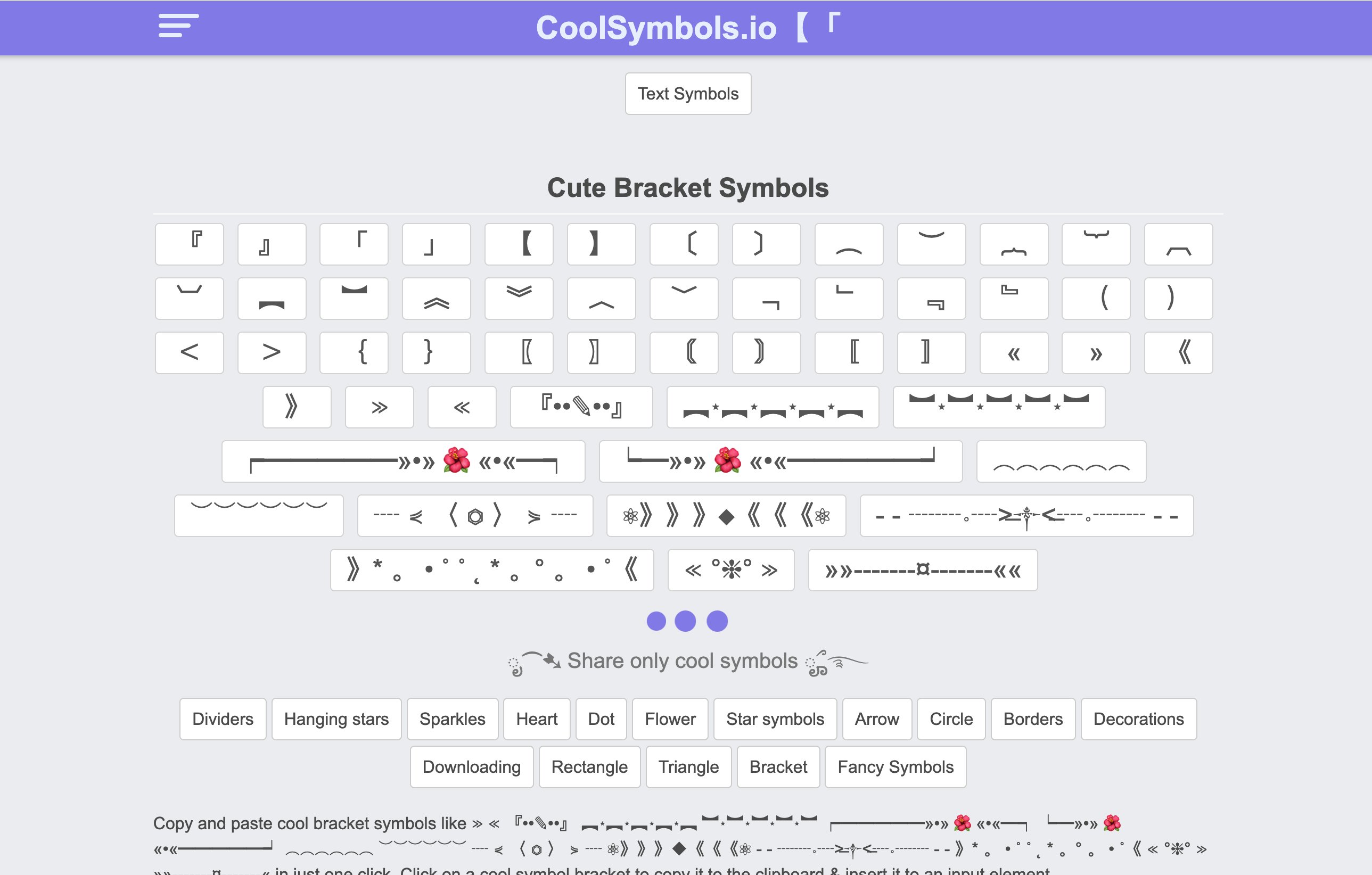Click the third pagination dot indicator
This screenshot has width=1372, height=875.
(718, 621)
